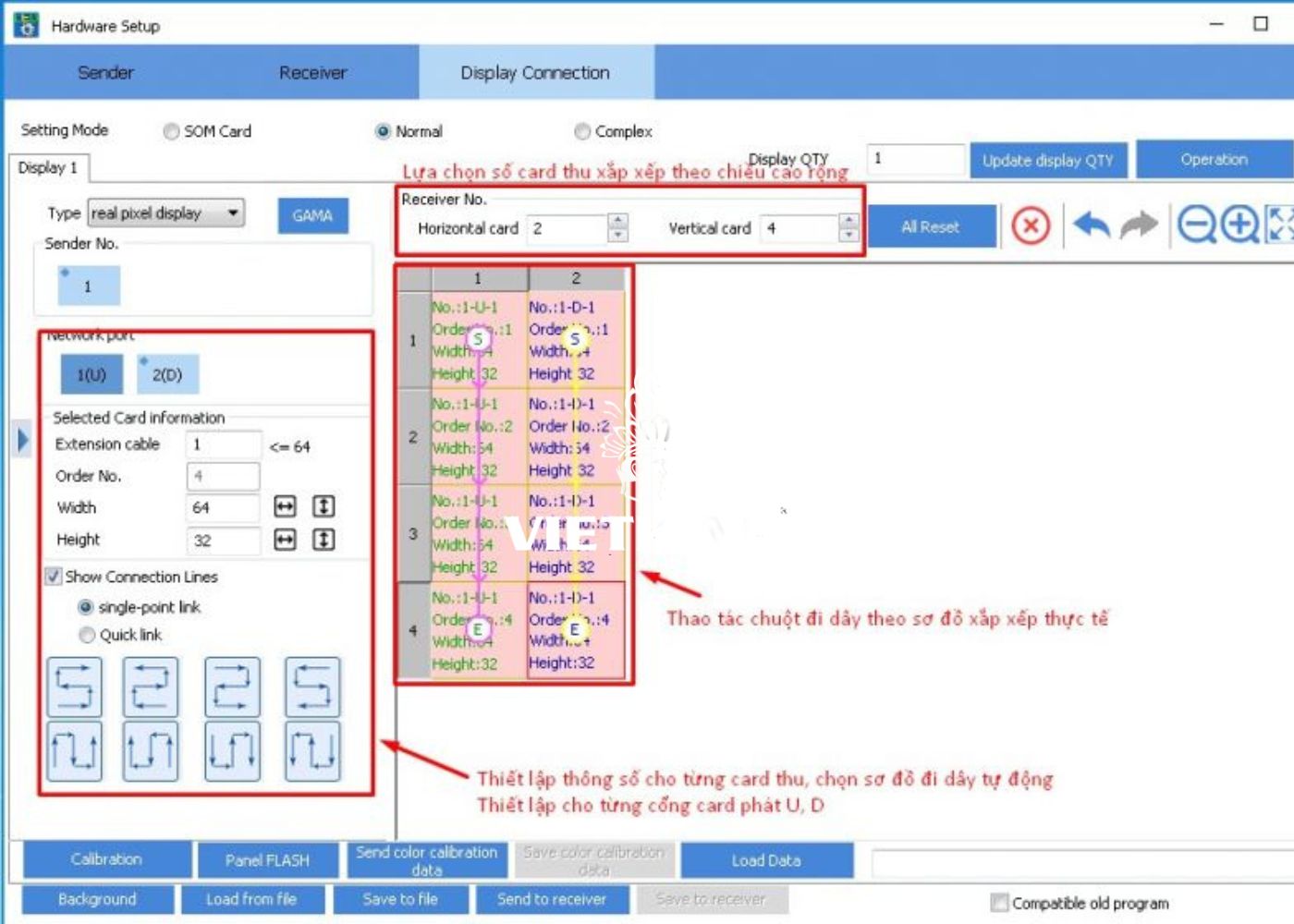Choose the Quick link option

(87, 635)
